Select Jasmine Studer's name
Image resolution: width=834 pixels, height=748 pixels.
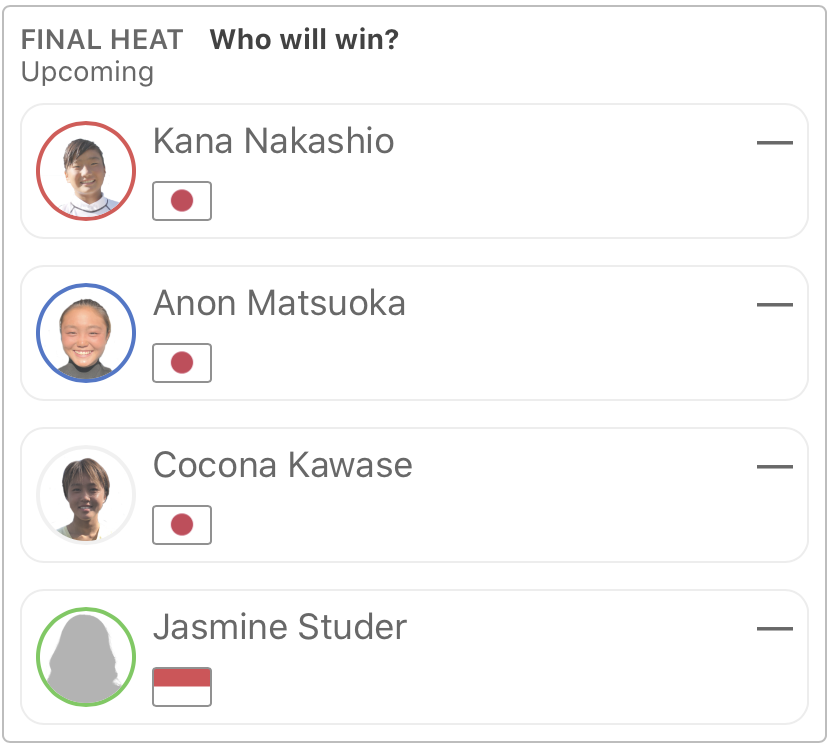click(x=280, y=627)
